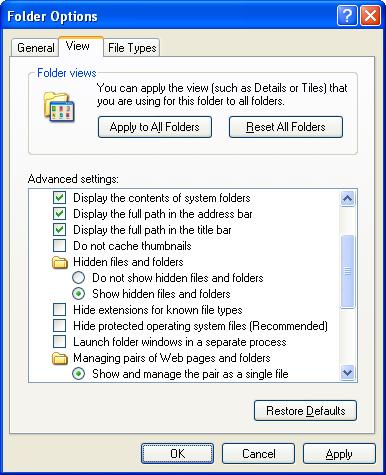This screenshot has height=475, width=386.
Task: Click the Hidden files and folders folder icon
Action: point(60,262)
